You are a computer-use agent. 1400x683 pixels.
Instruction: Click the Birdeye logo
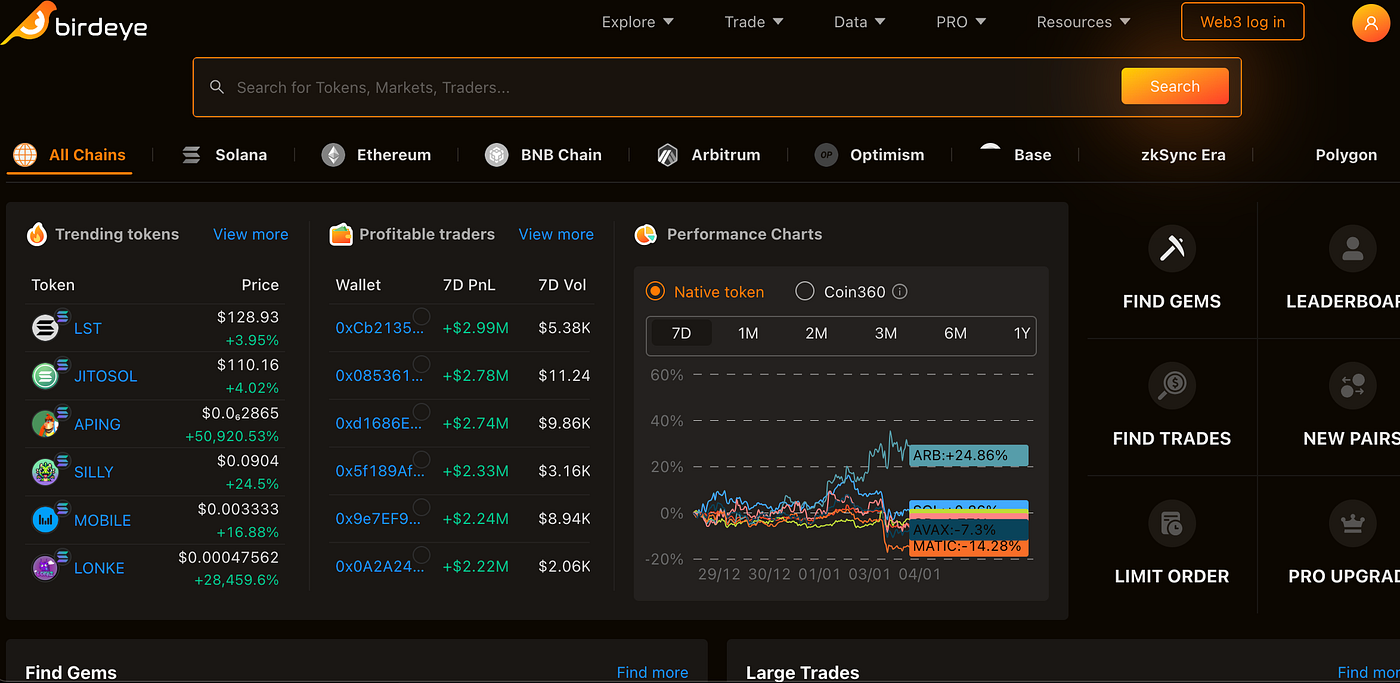(x=74, y=23)
